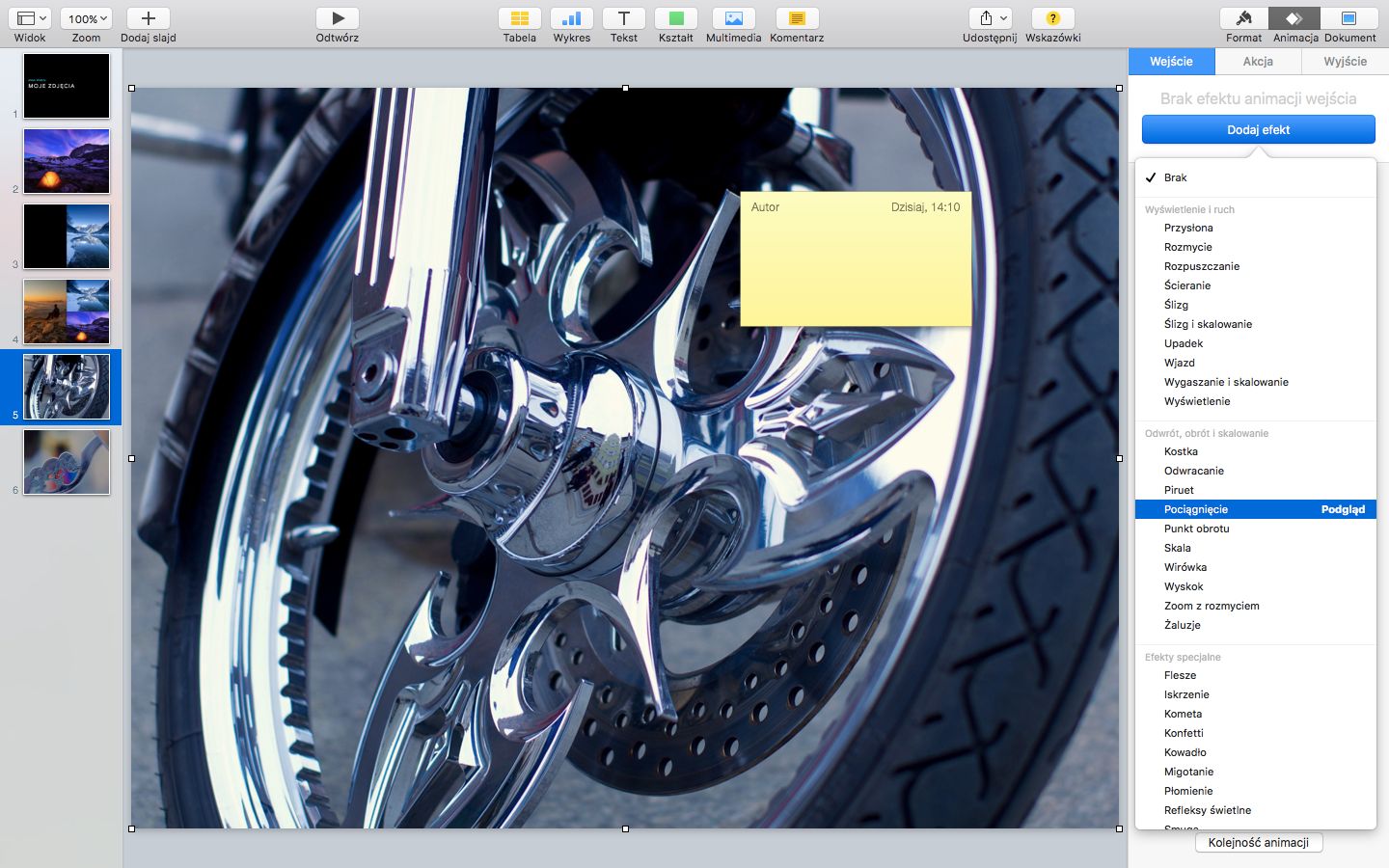1389x868 pixels.
Task: Choose the Zoom z rozmyciem effect
Action: 1256,606
